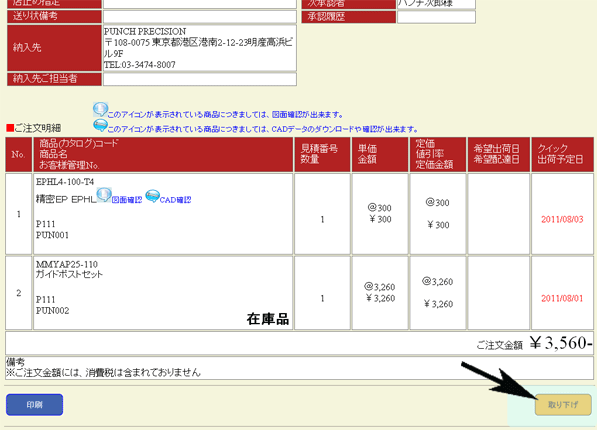Viewport: 597px width, 430px height.
Task: Click the CAD check icon in row 1
Action: click(152, 196)
